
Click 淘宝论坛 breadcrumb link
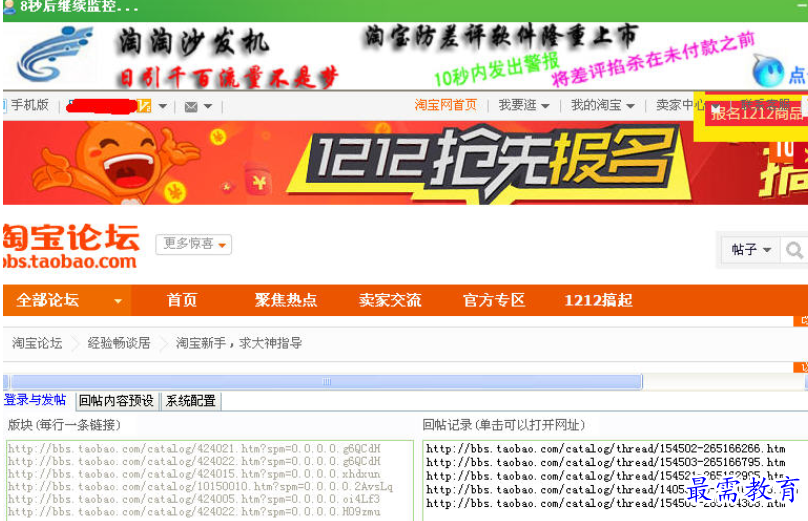click(x=37, y=343)
